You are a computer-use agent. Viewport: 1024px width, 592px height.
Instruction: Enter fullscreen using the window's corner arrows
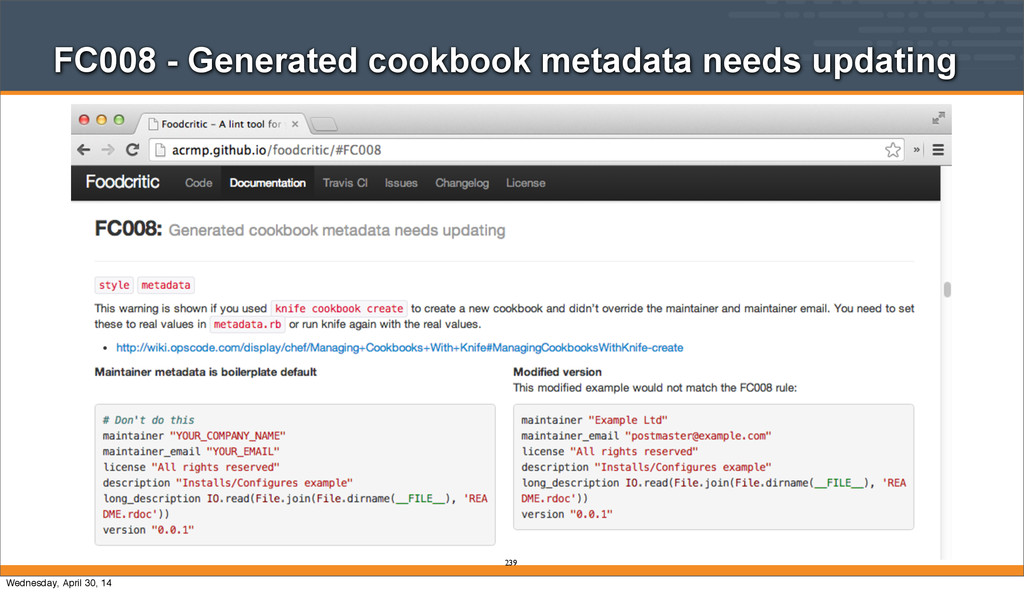click(x=937, y=119)
